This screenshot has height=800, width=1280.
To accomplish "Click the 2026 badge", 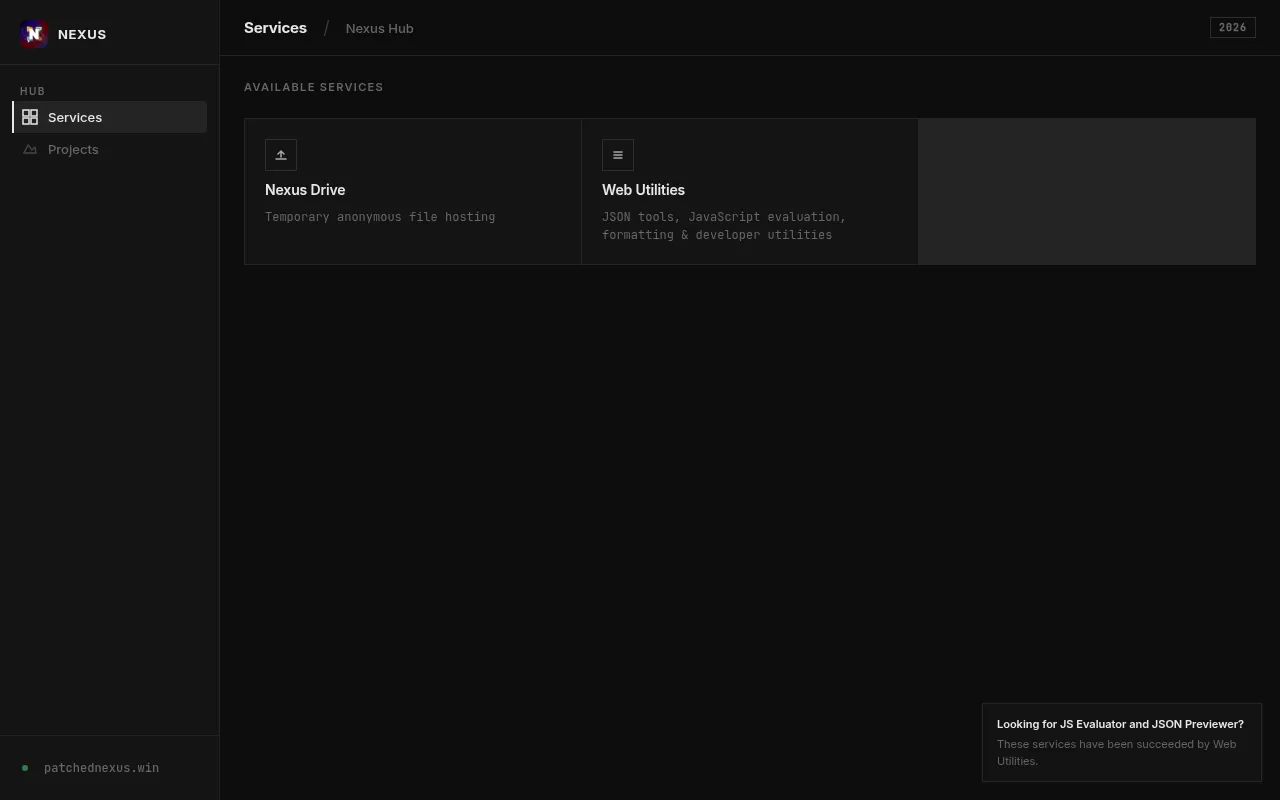I will [1233, 28].
